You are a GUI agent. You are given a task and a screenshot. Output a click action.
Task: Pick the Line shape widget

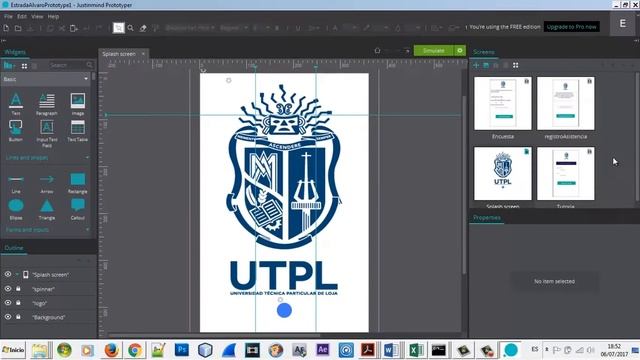tap(16, 183)
